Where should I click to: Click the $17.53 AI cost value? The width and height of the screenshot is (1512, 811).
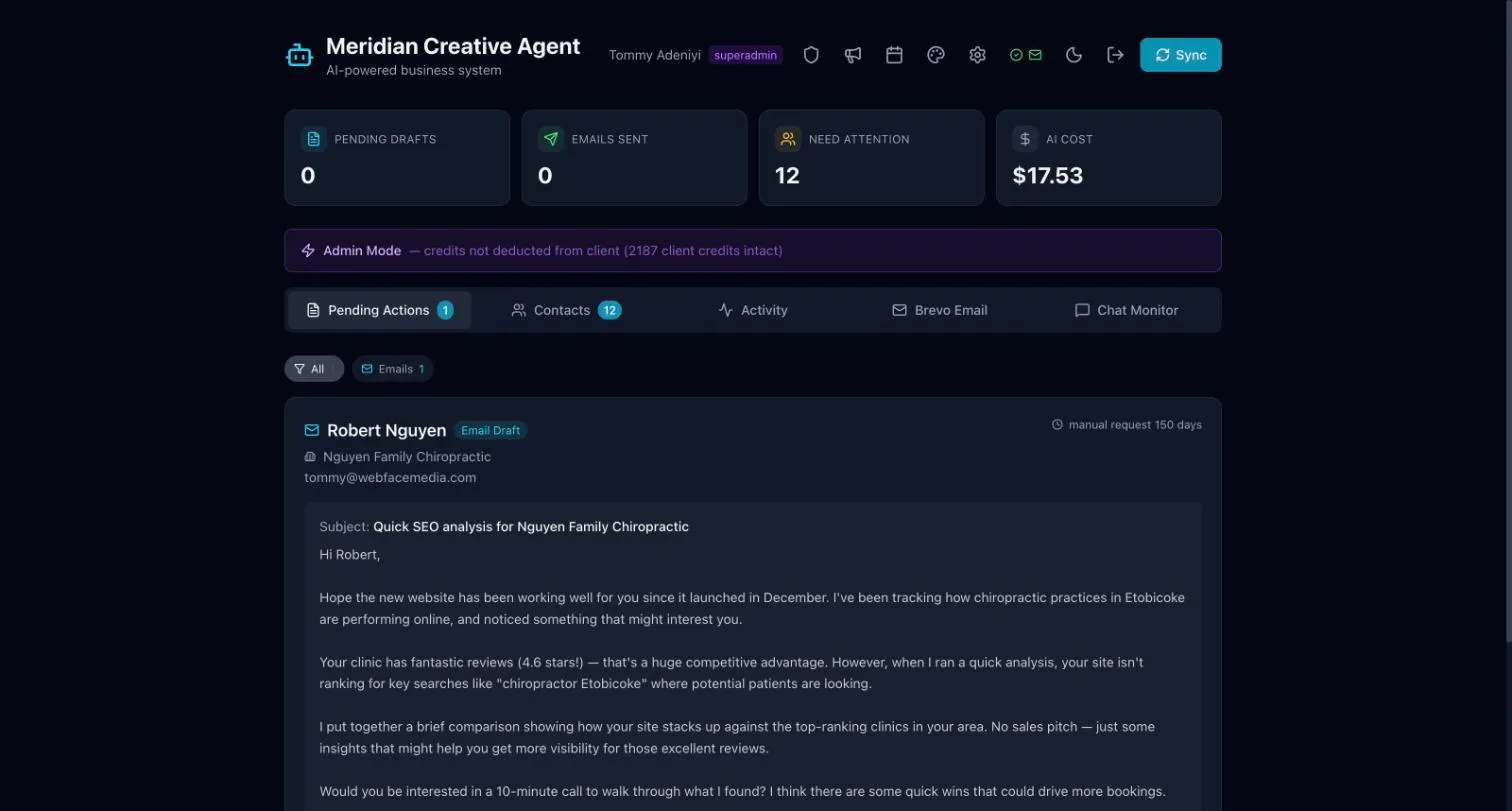[1048, 176]
